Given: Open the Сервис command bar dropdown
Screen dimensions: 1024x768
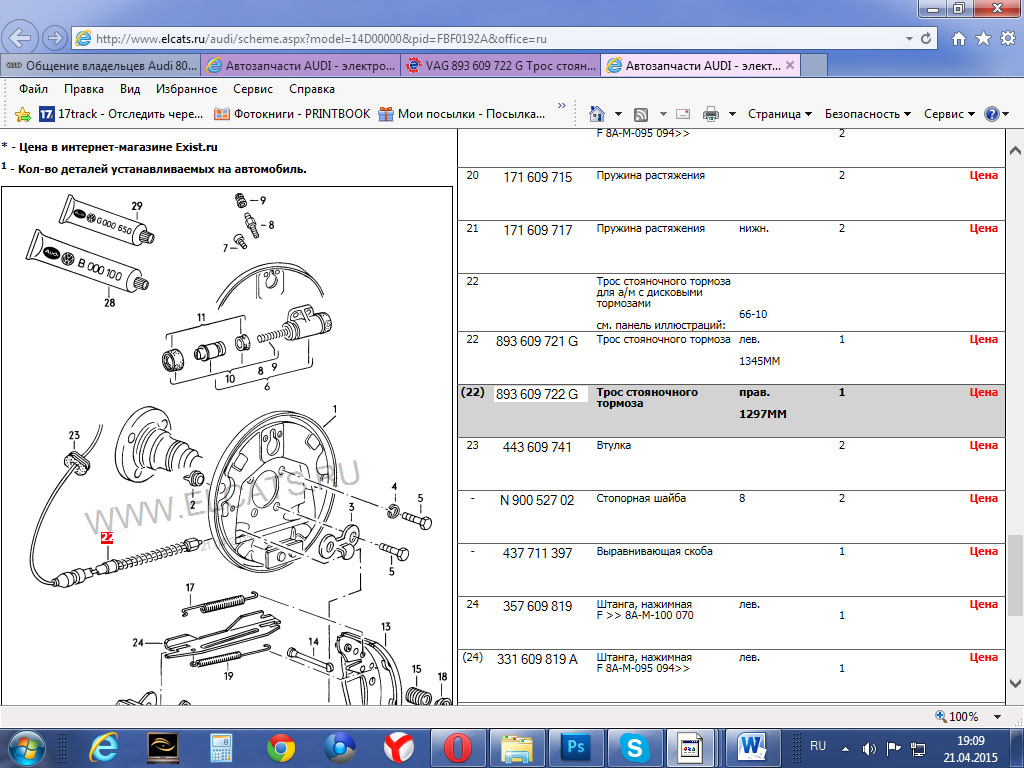Looking at the screenshot, I should (x=950, y=114).
